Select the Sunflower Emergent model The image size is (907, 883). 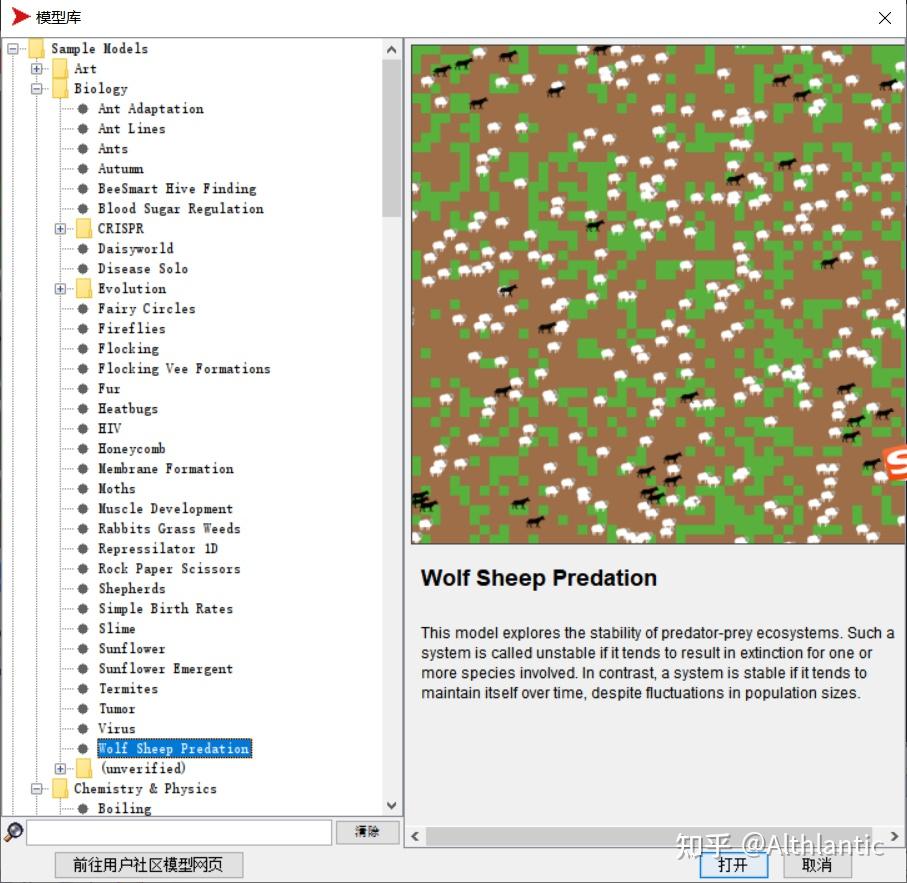tap(165, 668)
